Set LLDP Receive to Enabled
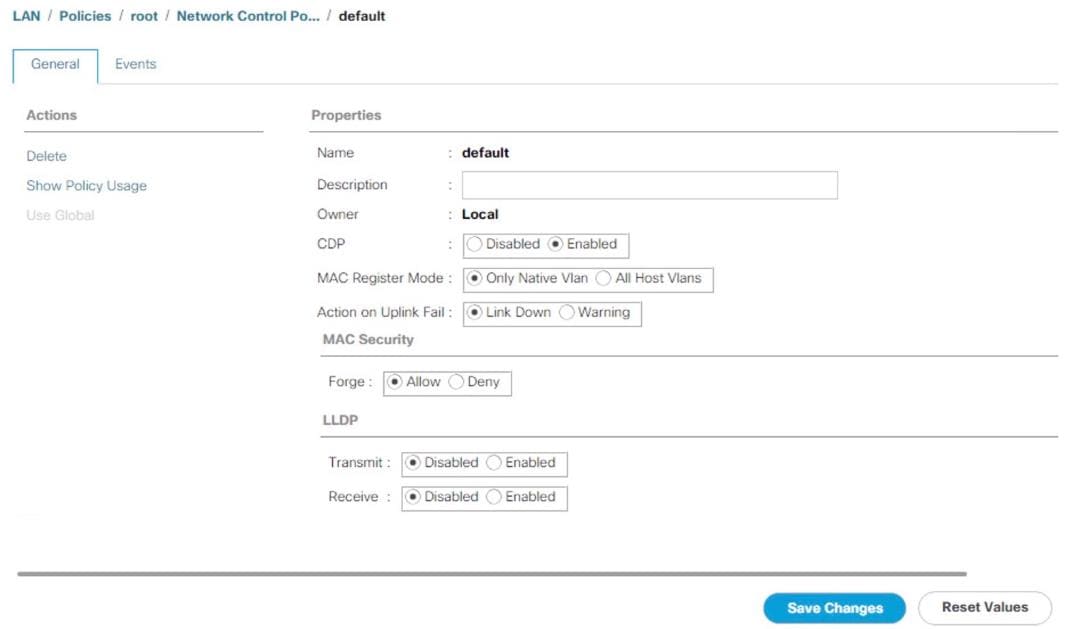 [493, 497]
